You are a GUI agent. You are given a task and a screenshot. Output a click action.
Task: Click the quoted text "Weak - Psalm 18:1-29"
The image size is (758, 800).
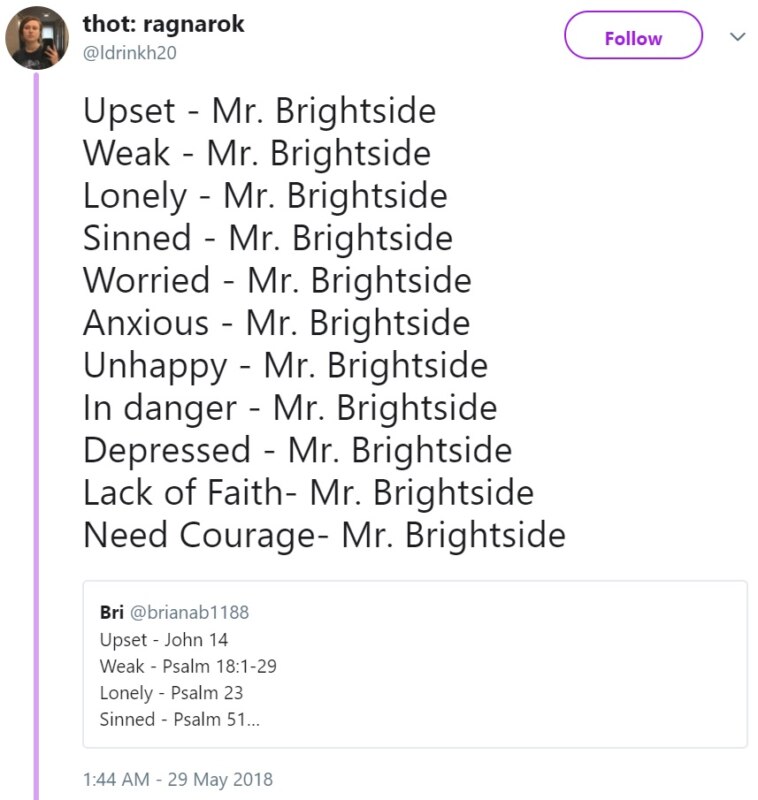click(x=188, y=666)
